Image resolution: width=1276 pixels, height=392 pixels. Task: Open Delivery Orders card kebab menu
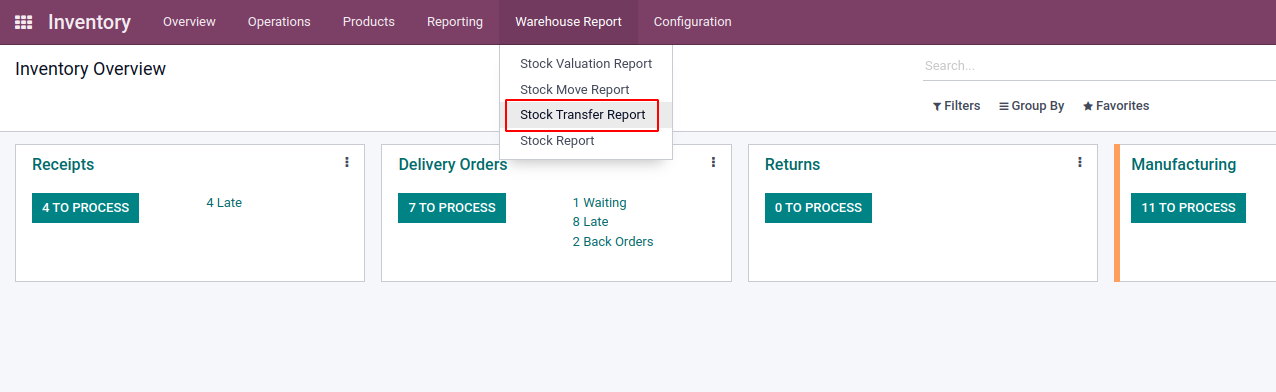click(x=713, y=162)
